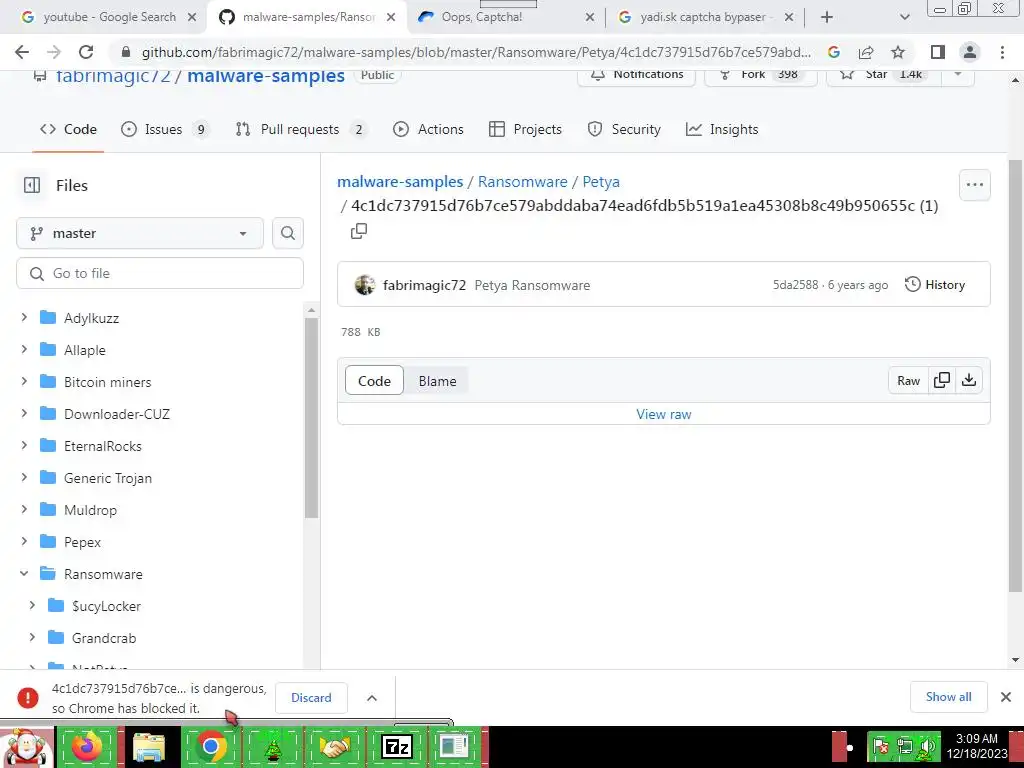Expand the Generic Trojan folder

point(24,478)
